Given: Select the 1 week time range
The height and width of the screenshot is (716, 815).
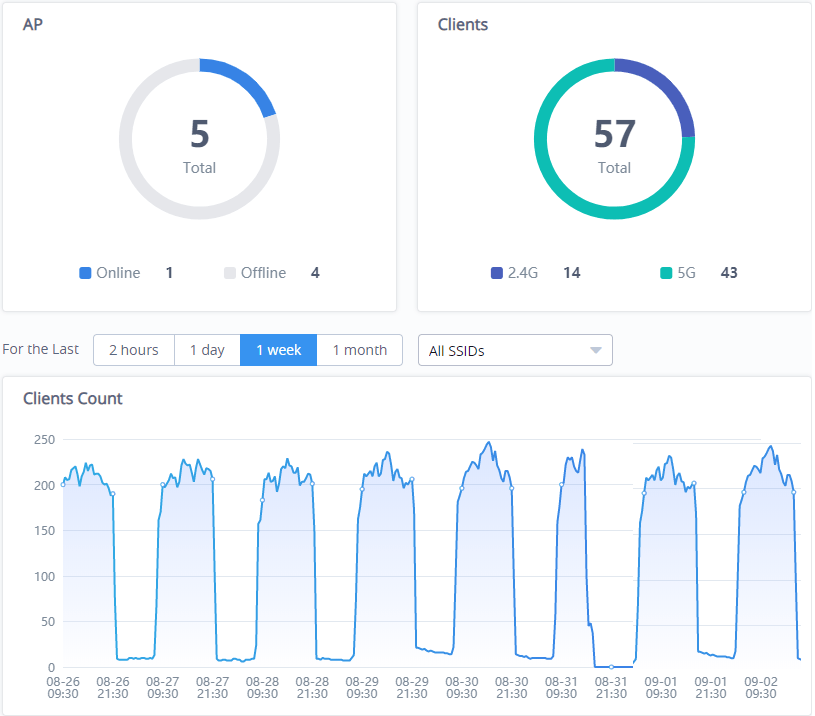Looking at the screenshot, I should [278, 350].
